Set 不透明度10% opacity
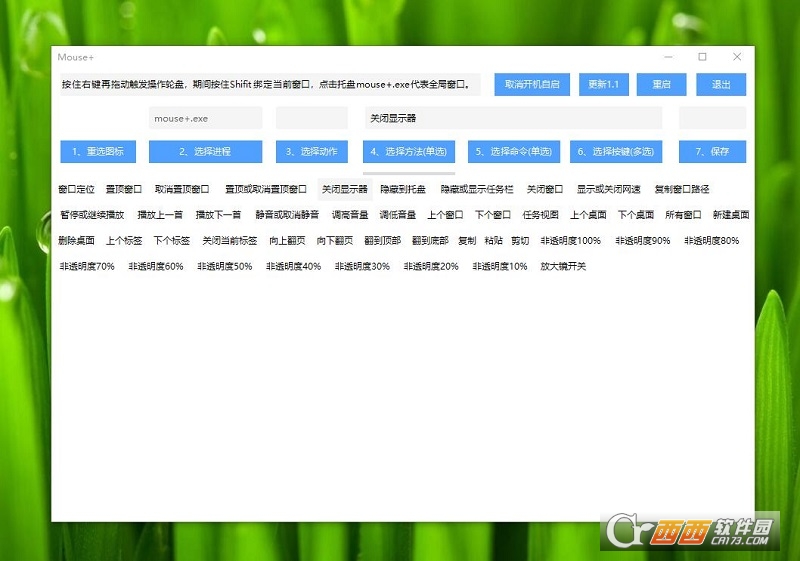The image size is (800, 561). point(500,266)
